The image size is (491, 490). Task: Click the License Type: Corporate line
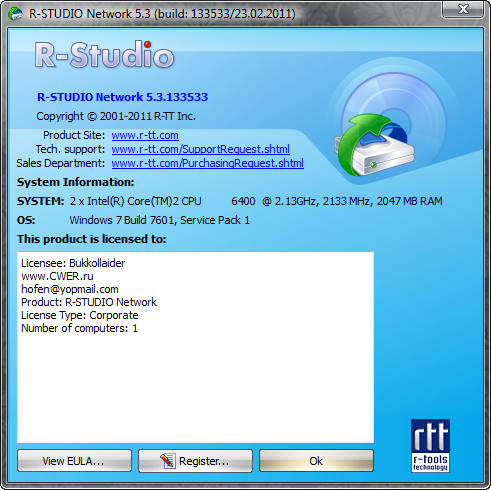click(x=80, y=315)
